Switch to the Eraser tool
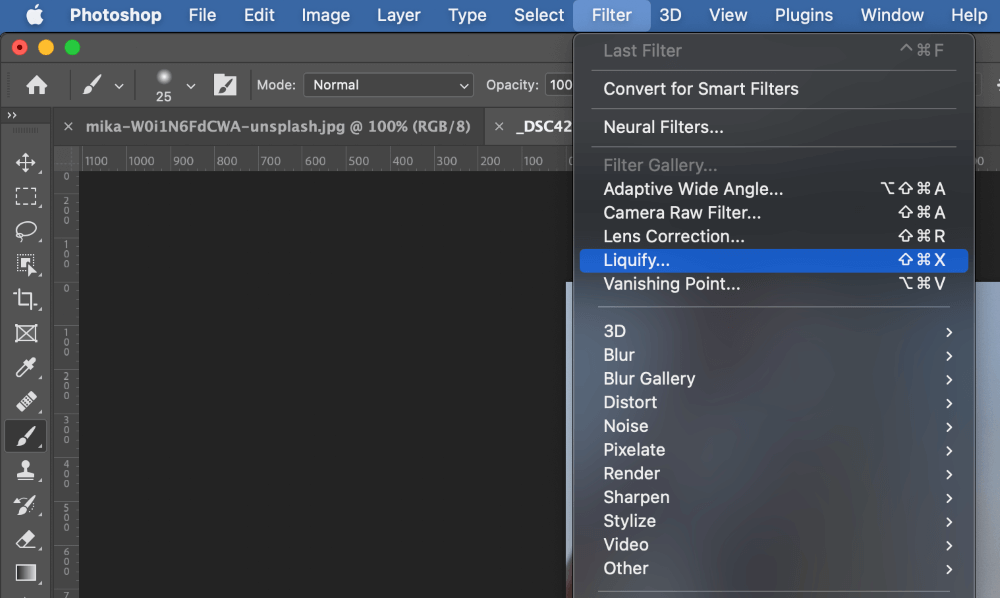The height and width of the screenshot is (598, 1000). tap(26, 539)
